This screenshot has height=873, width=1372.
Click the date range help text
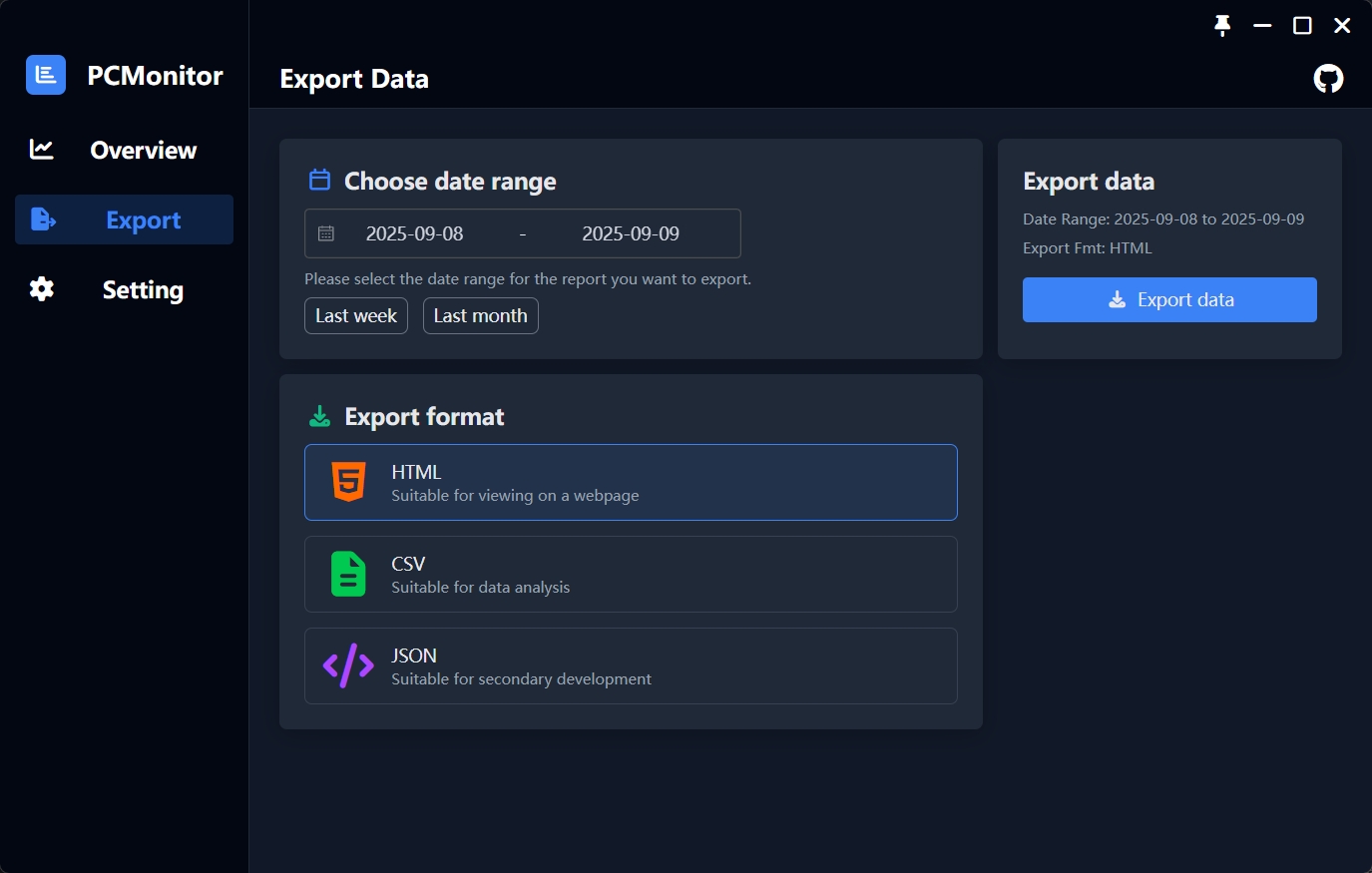click(528, 278)
